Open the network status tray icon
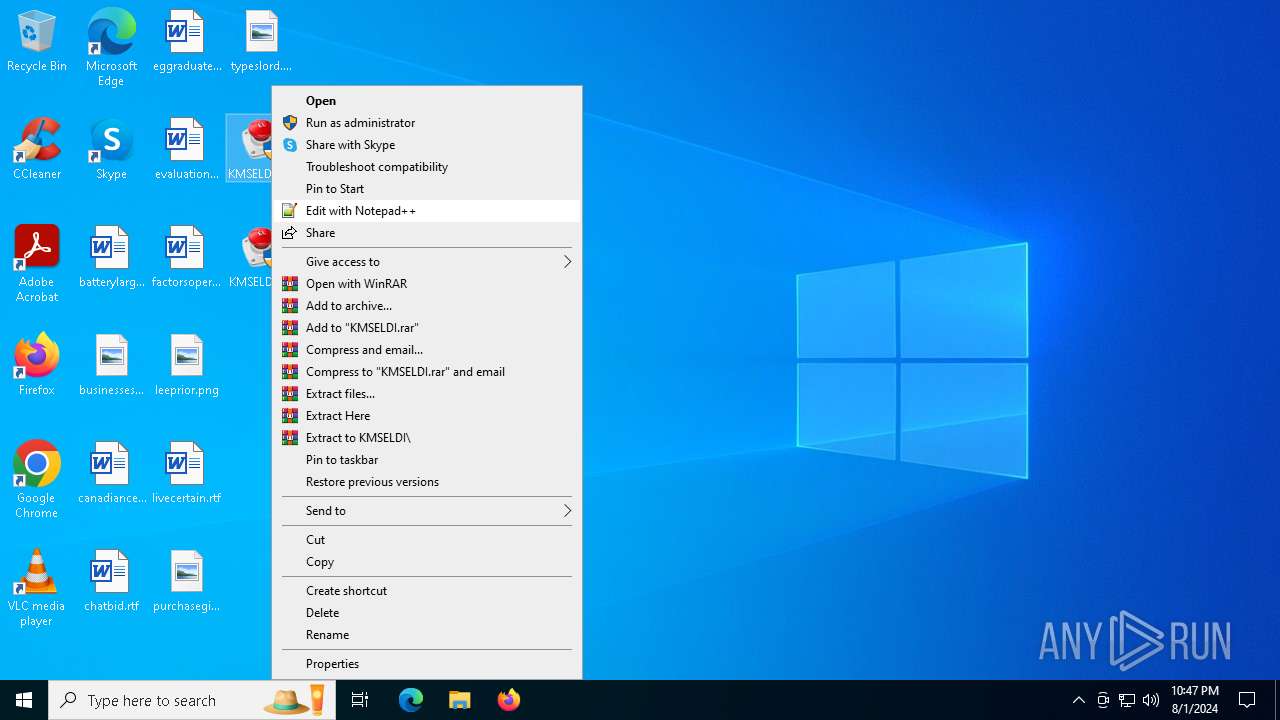 pos(1127,700)
